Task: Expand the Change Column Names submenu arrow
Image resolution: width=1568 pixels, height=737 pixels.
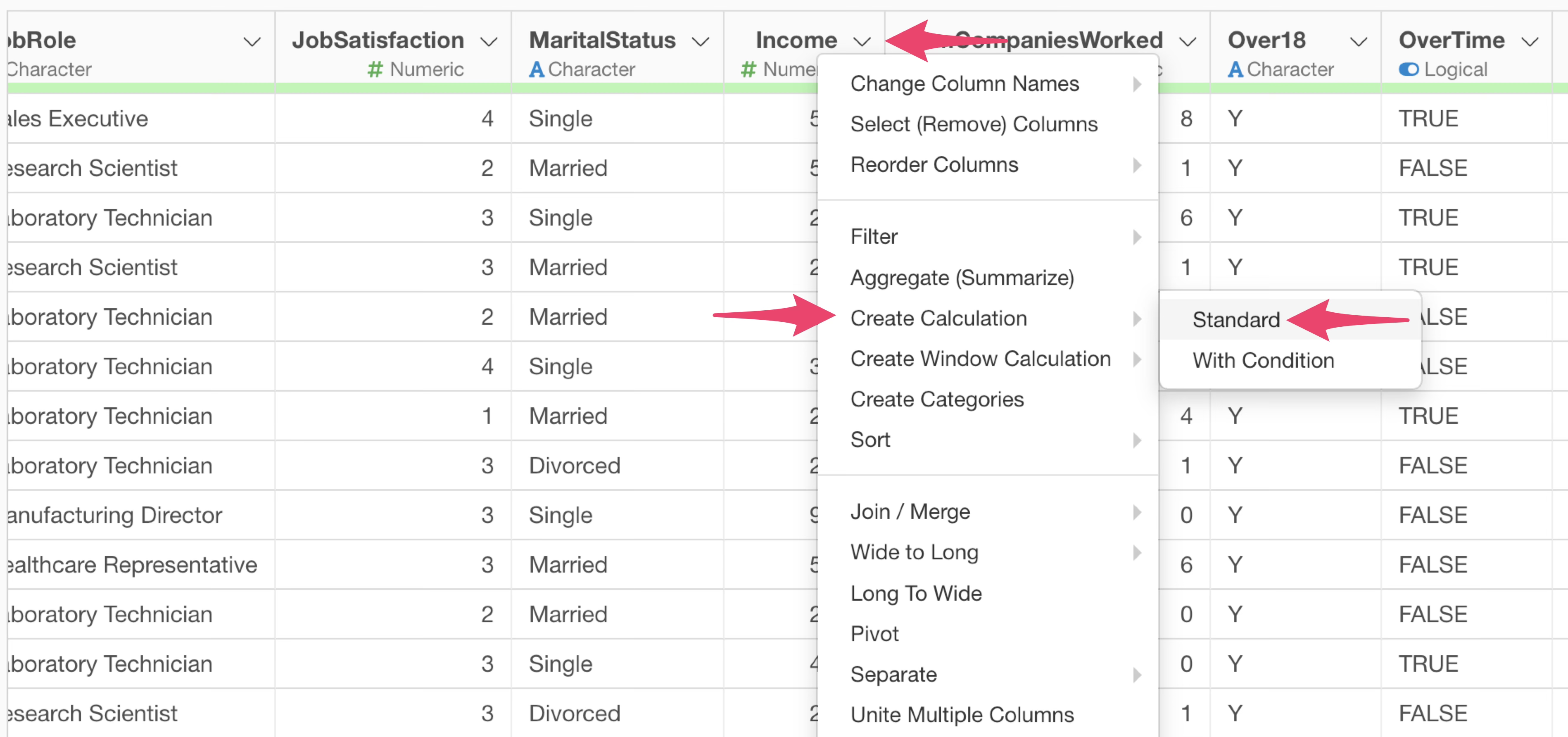Action: tap(1137, 84)
